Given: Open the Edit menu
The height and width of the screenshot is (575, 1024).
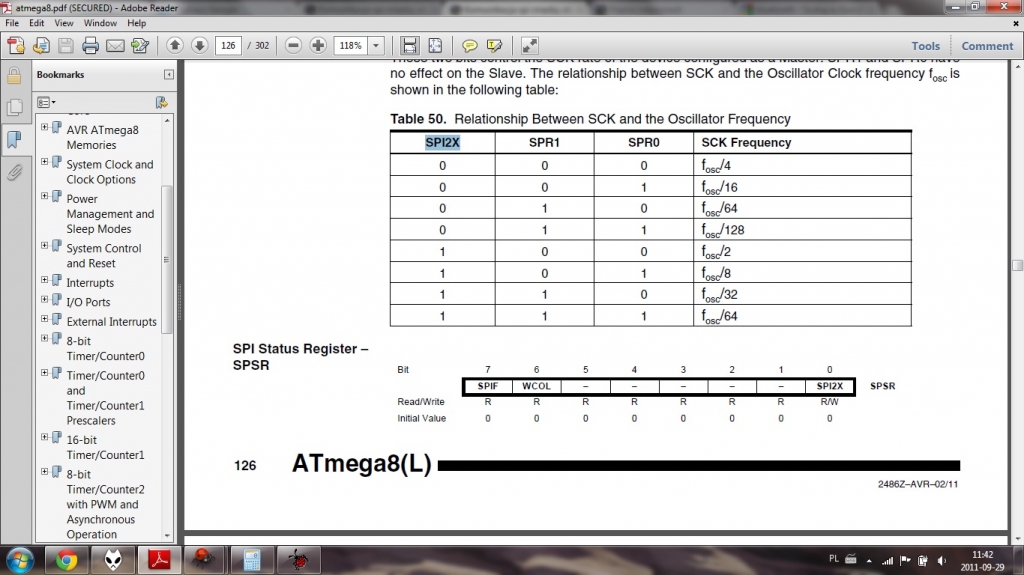Looking at the screenshot, I should pyautogui.click(x=37, y=23).
